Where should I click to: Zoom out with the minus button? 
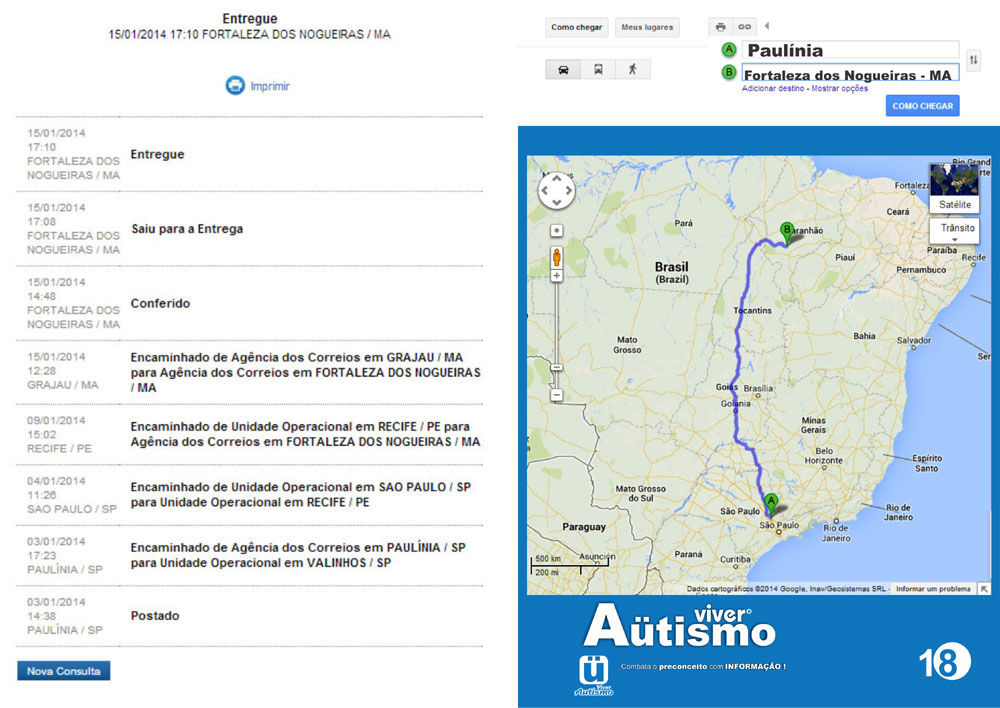557,395
